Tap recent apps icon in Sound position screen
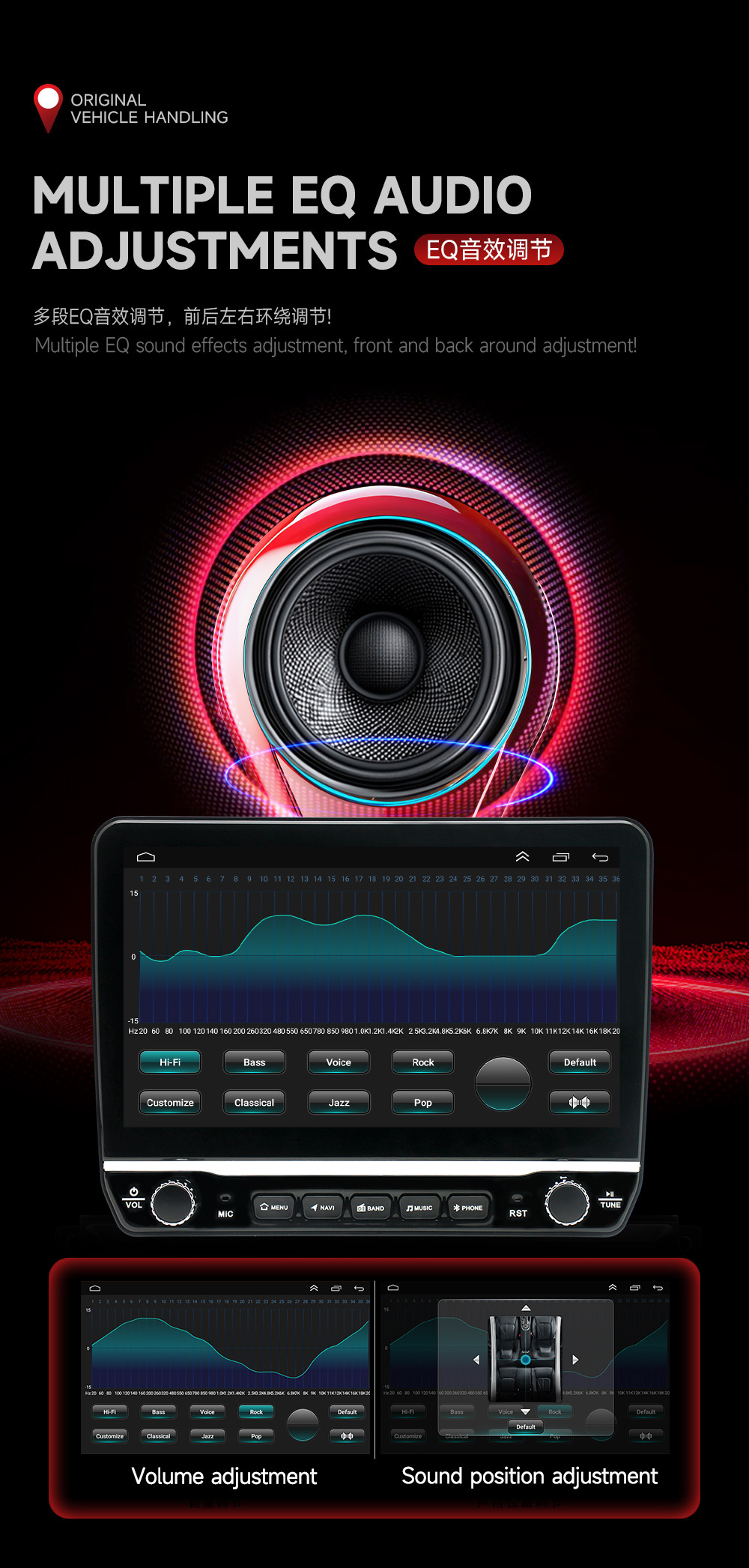The image size is (749, 1568). [635, 1288]
